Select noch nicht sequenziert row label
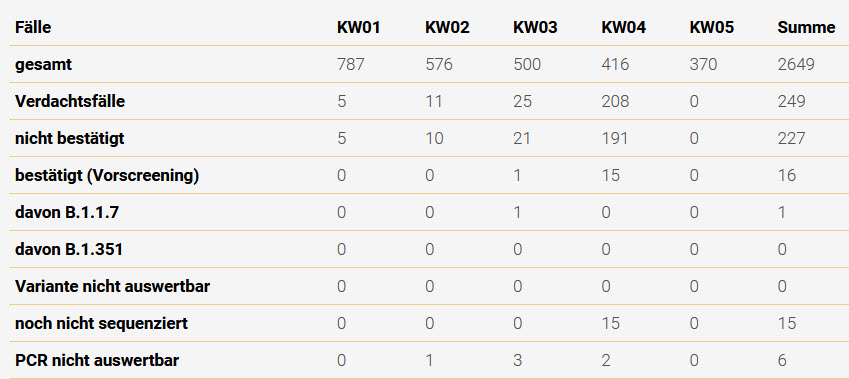This screenshot has height=379, width=849. [x=101, y=324]
